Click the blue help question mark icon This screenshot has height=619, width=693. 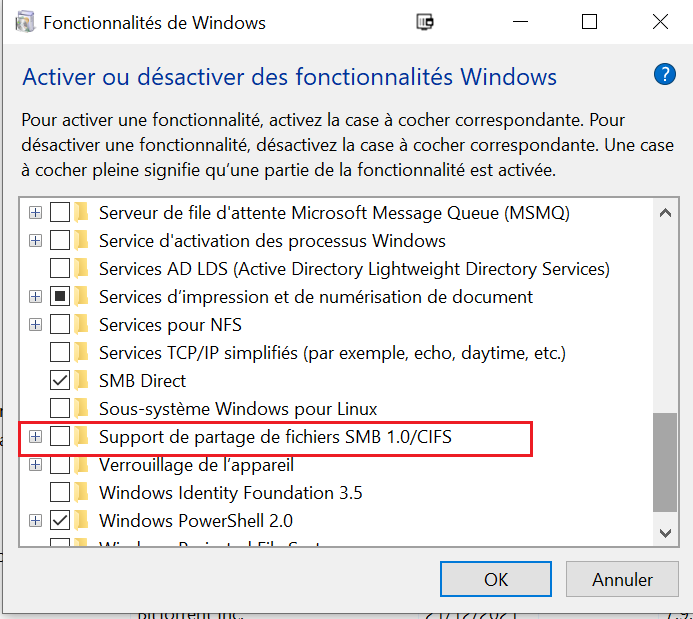(665, 75)
